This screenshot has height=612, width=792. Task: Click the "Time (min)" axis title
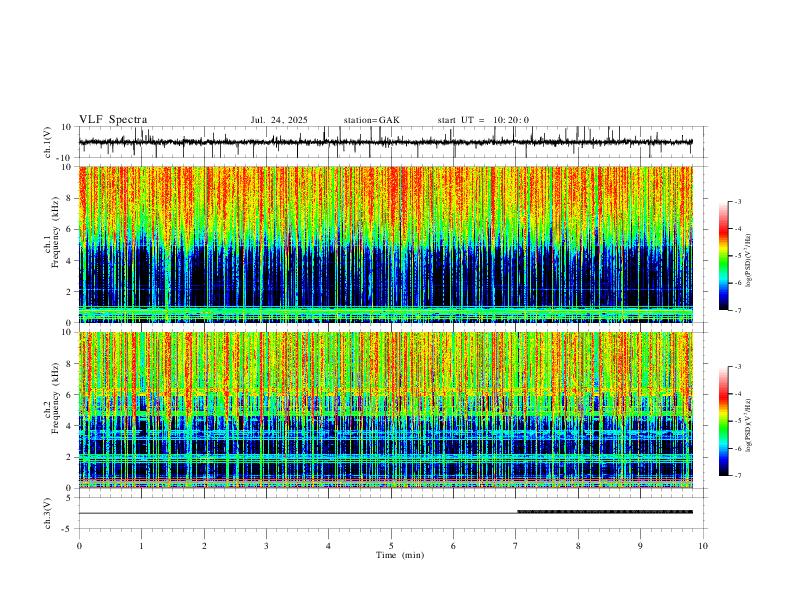click(x=400, y=555)
